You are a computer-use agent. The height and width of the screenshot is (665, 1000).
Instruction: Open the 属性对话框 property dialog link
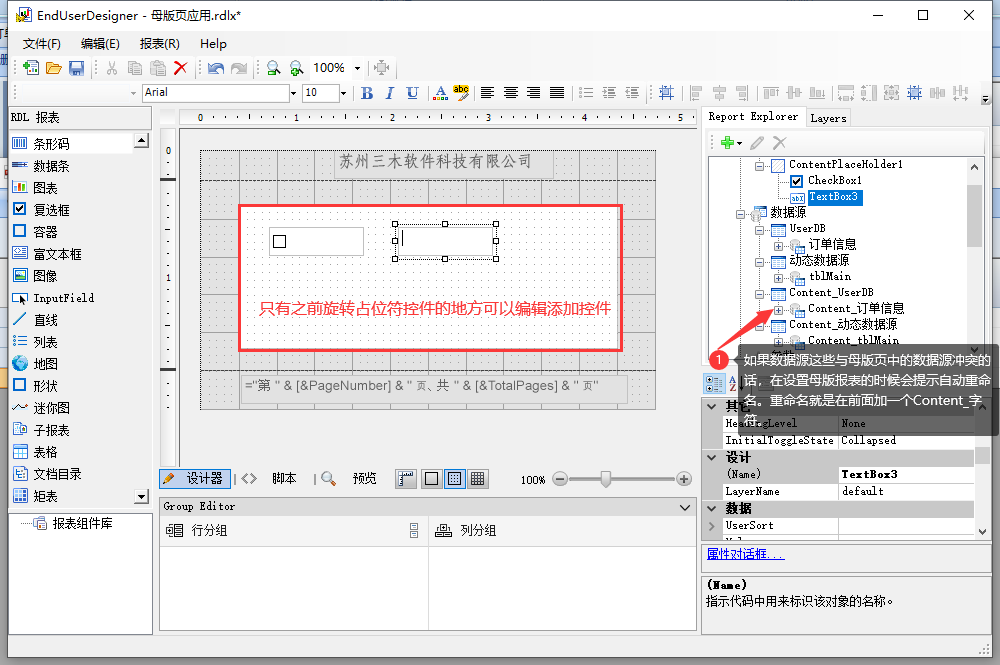[745, 554]
